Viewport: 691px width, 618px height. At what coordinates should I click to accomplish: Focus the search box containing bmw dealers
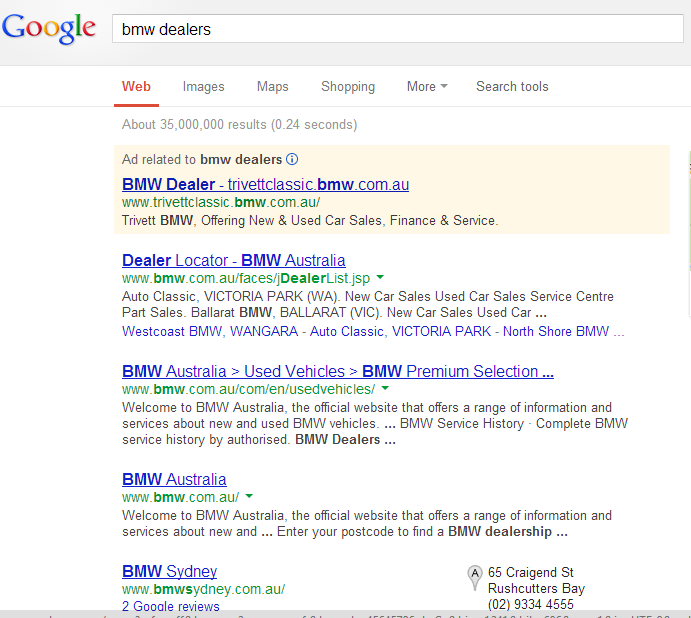coord(398,29)
